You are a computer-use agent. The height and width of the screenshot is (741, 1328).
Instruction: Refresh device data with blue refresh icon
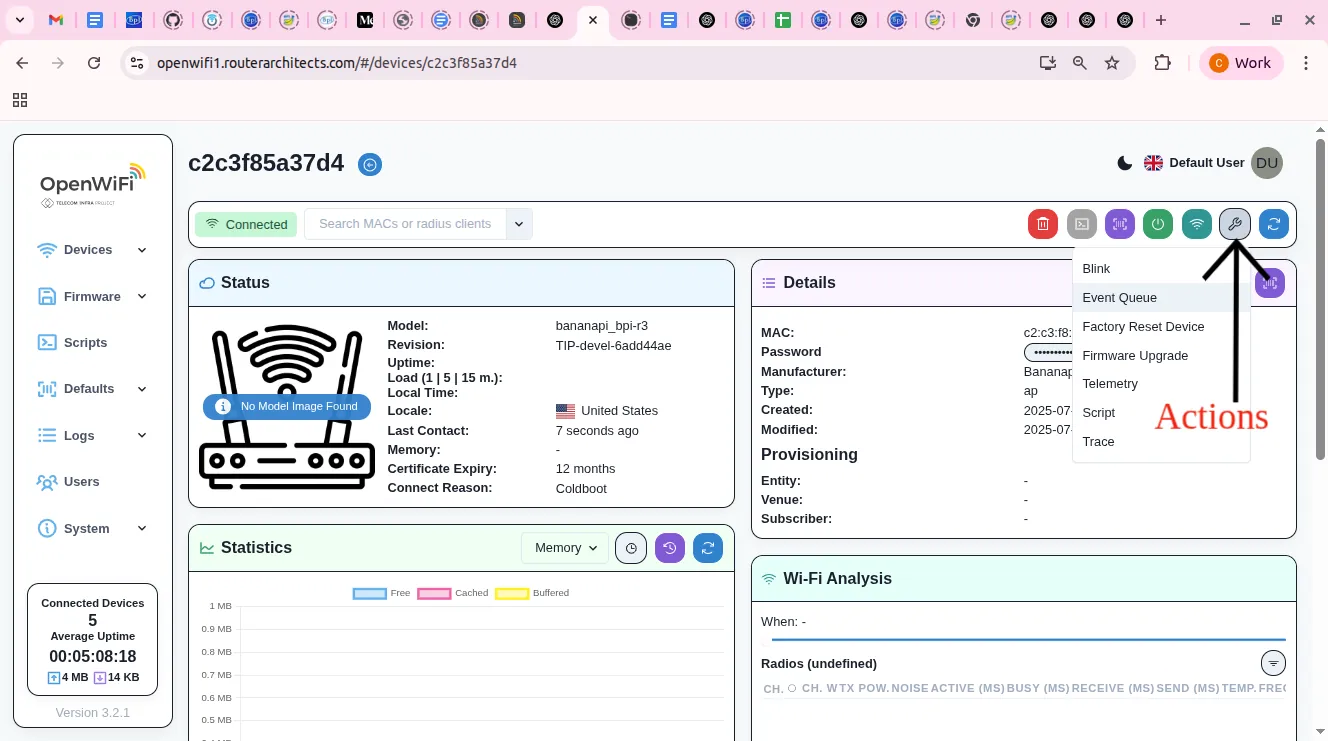pyautogui.click(x=1274, y=224)
